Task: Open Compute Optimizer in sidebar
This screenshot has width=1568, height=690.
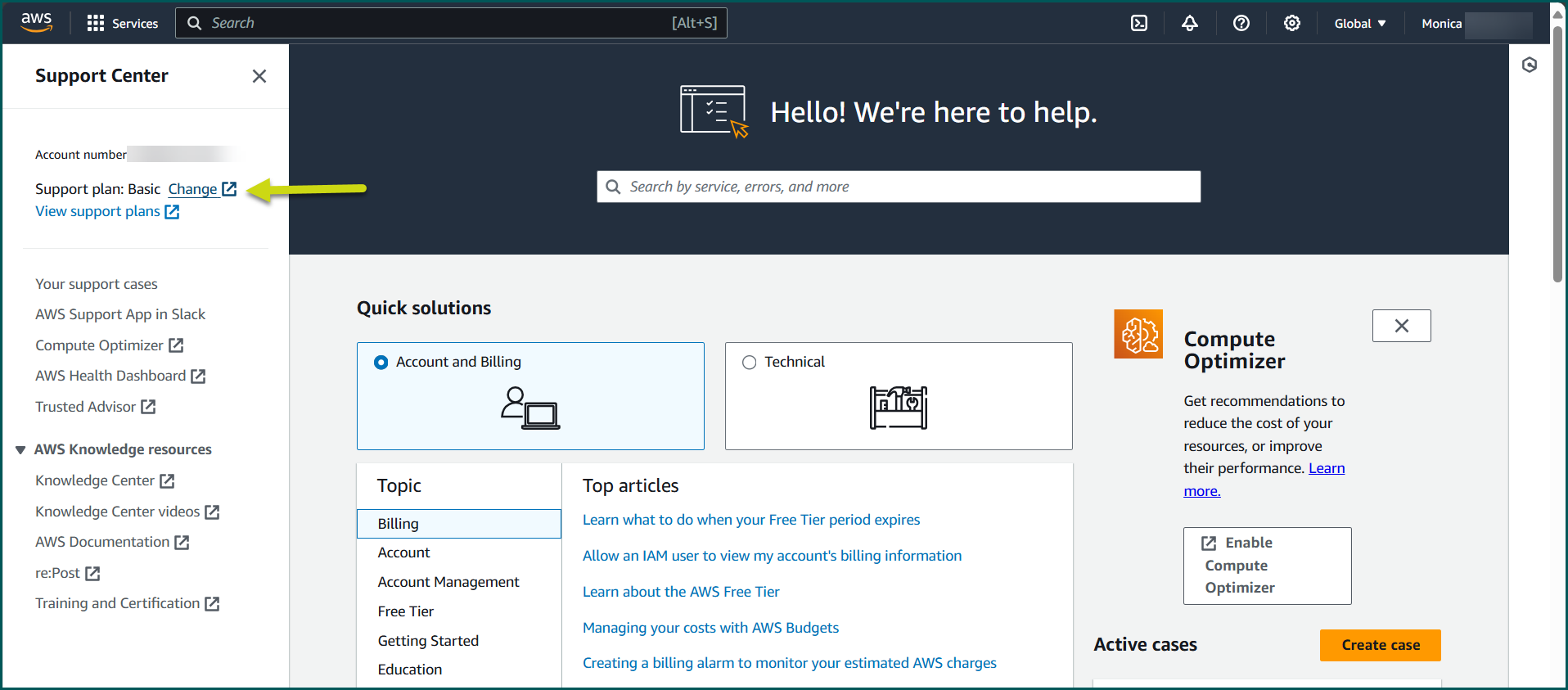Action: pyautogui.click(x=109, y=345)
